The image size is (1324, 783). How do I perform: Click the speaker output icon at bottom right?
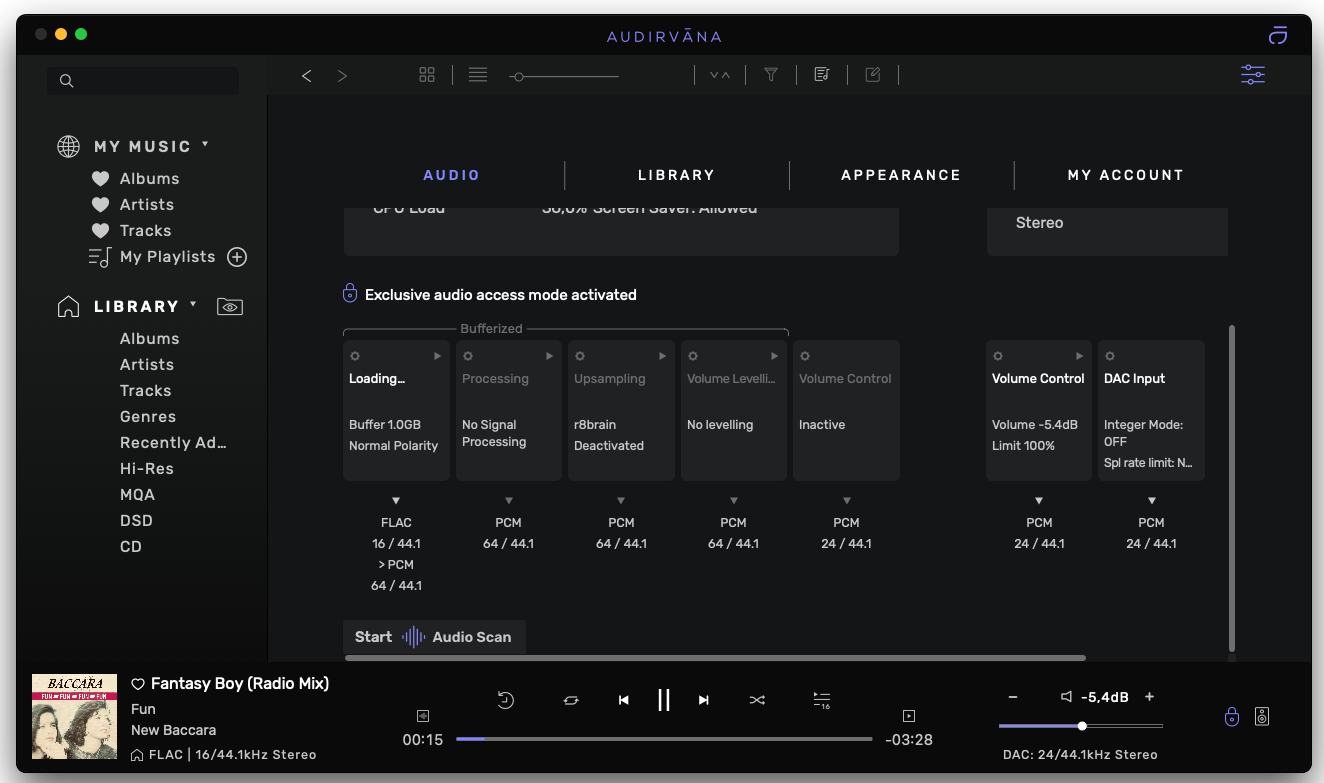pyautogui.click(x=1262, y=716)
